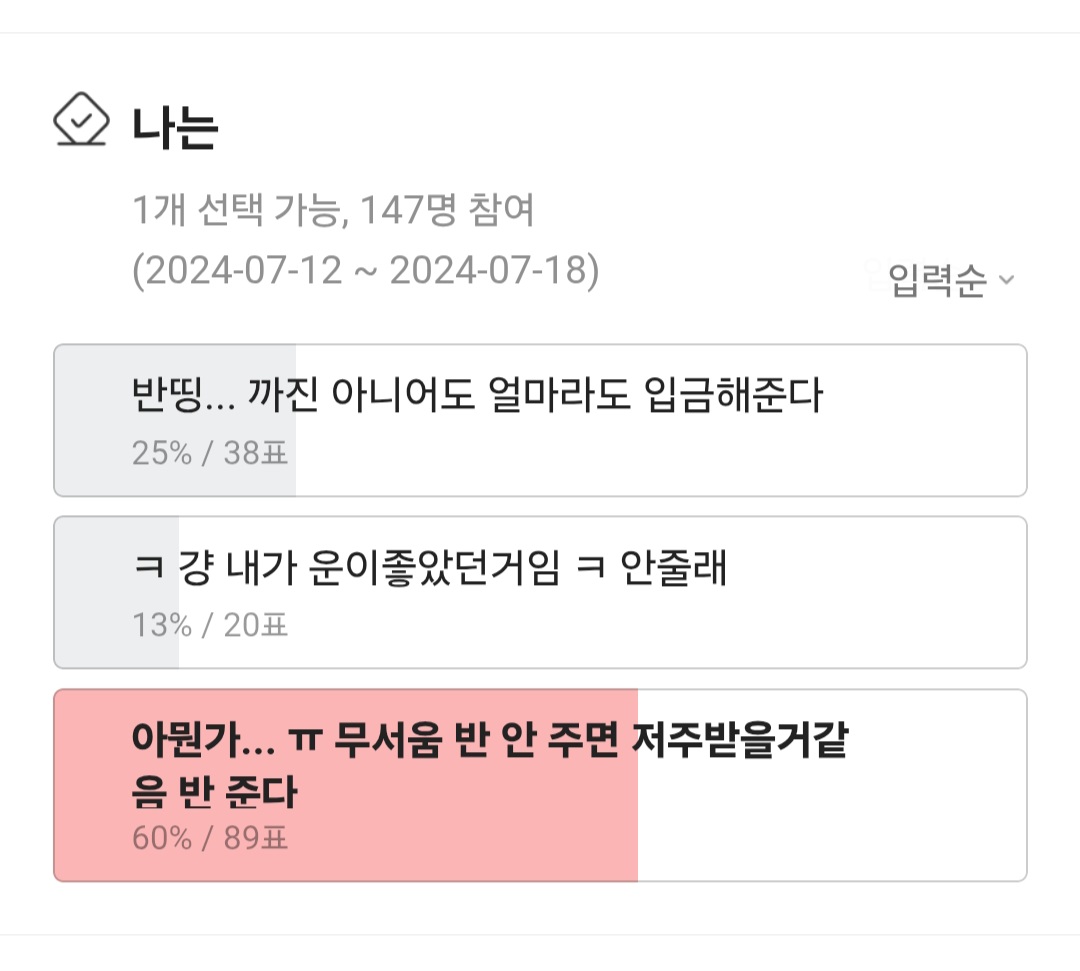Click the 60% / 89표 vote count
Viewport: 1080px width, 971px height.
(209, 838)
